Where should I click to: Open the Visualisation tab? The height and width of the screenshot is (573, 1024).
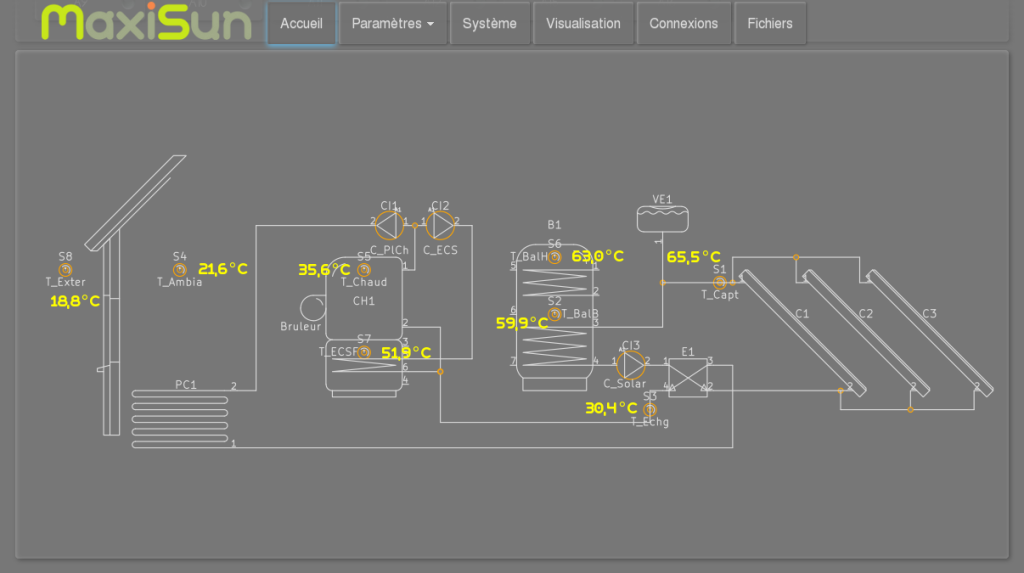[x=583, y=23]
